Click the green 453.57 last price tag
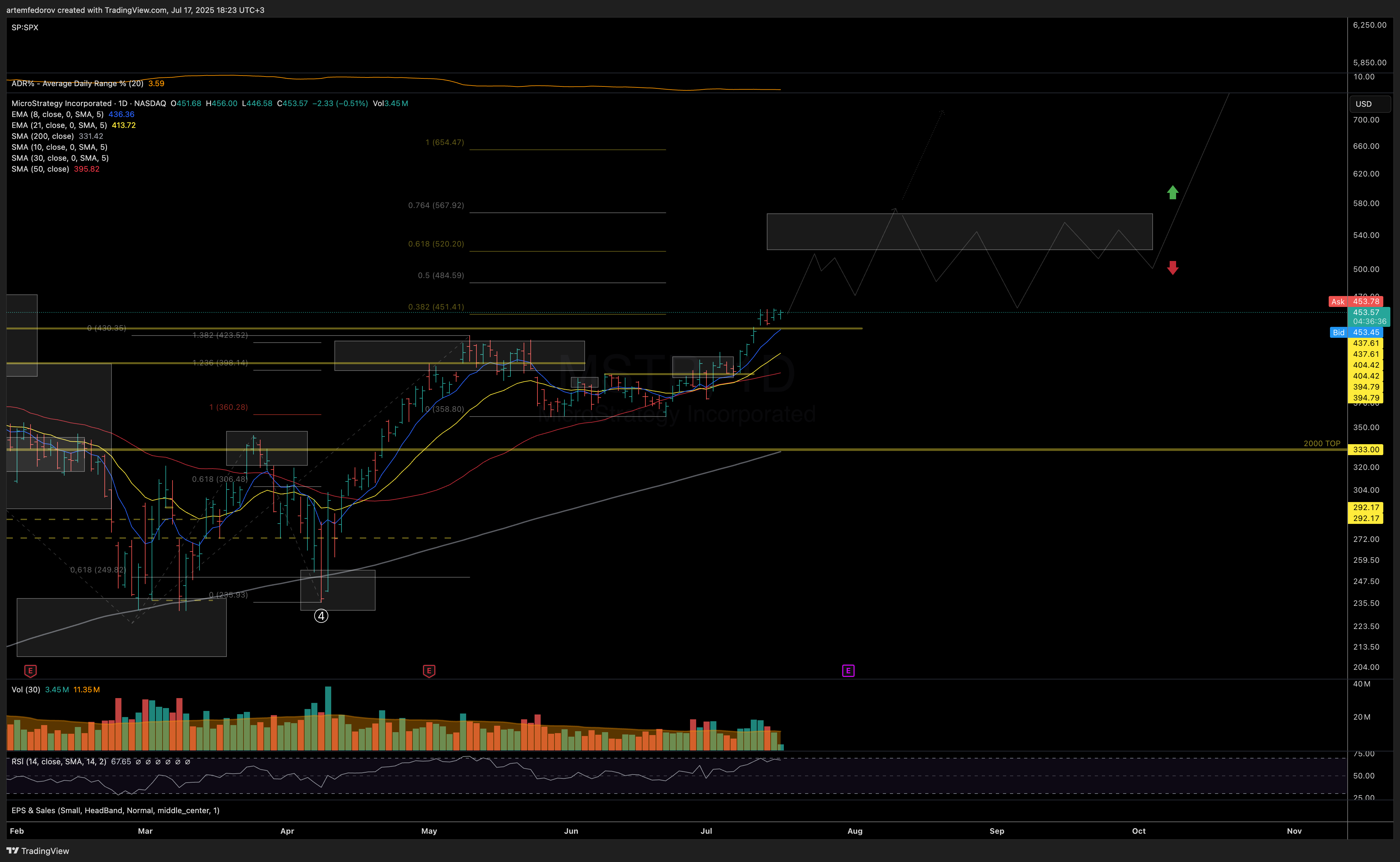 [1369, 316]
